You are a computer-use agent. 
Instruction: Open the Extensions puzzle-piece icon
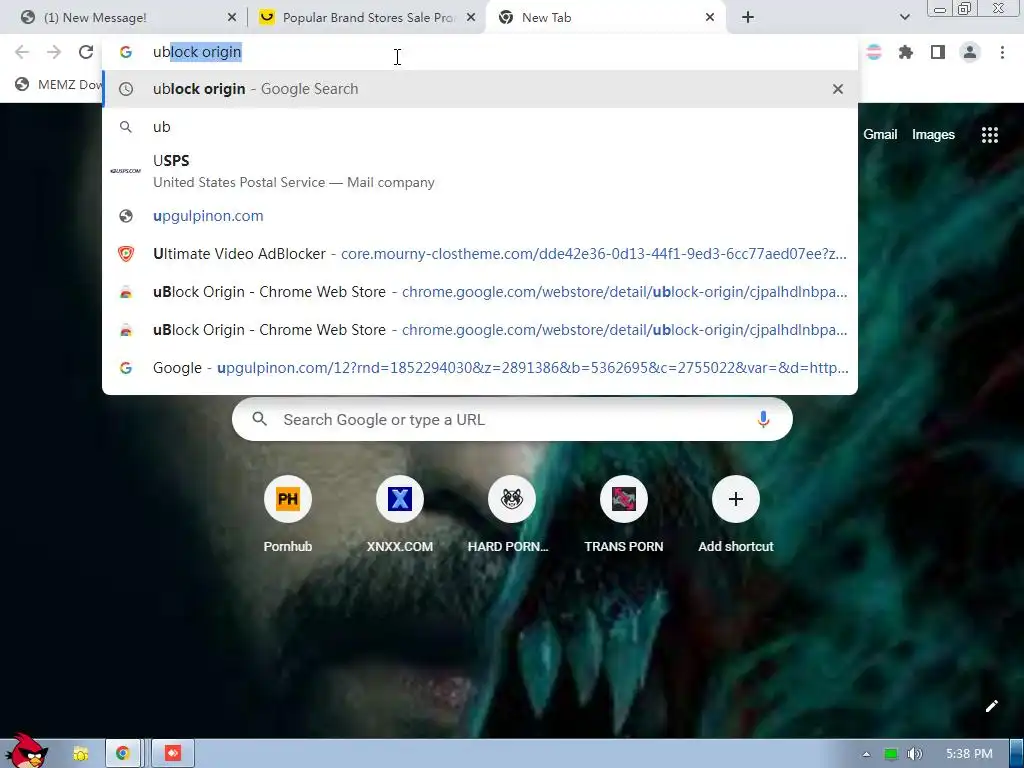click(x=906, y=52)
